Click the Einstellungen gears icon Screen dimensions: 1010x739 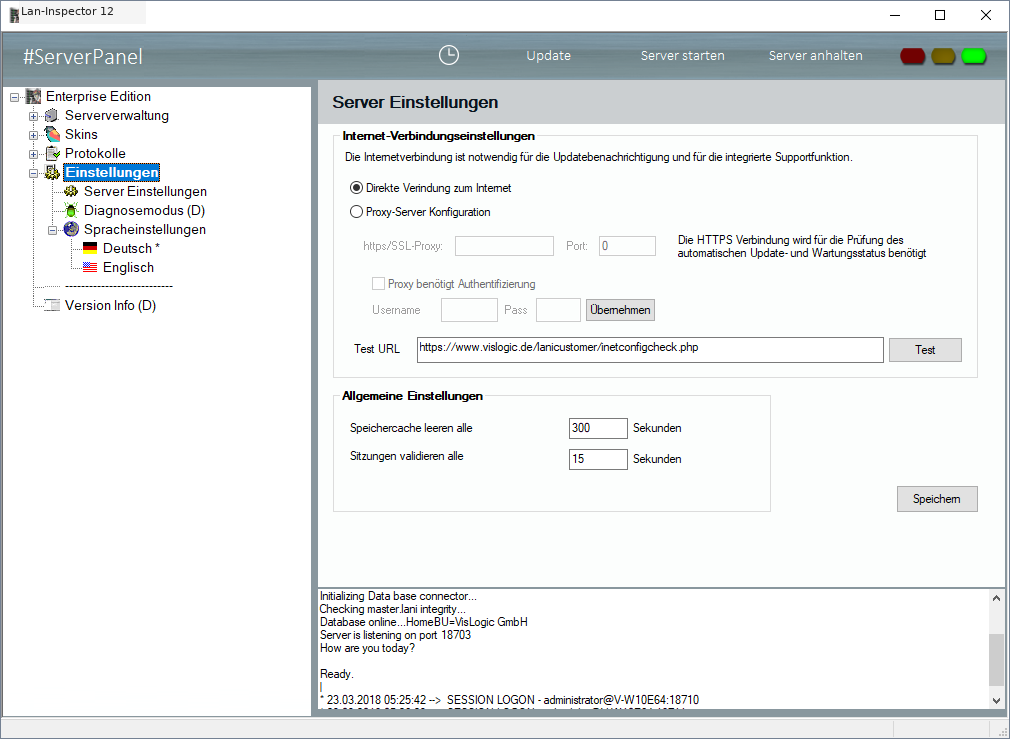click(52, 173)
